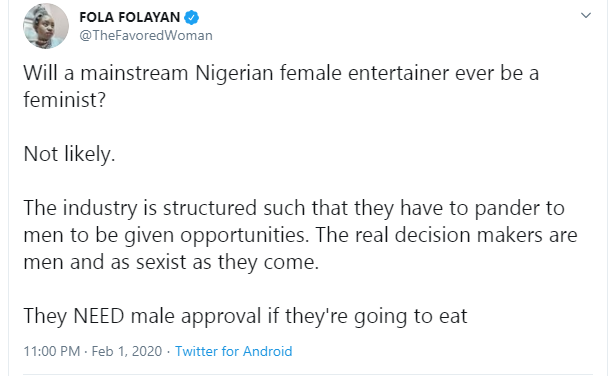The image size is (611, 376).
Task: Click the word 'Nigerian' in the tweet
Action: point(234,73)
